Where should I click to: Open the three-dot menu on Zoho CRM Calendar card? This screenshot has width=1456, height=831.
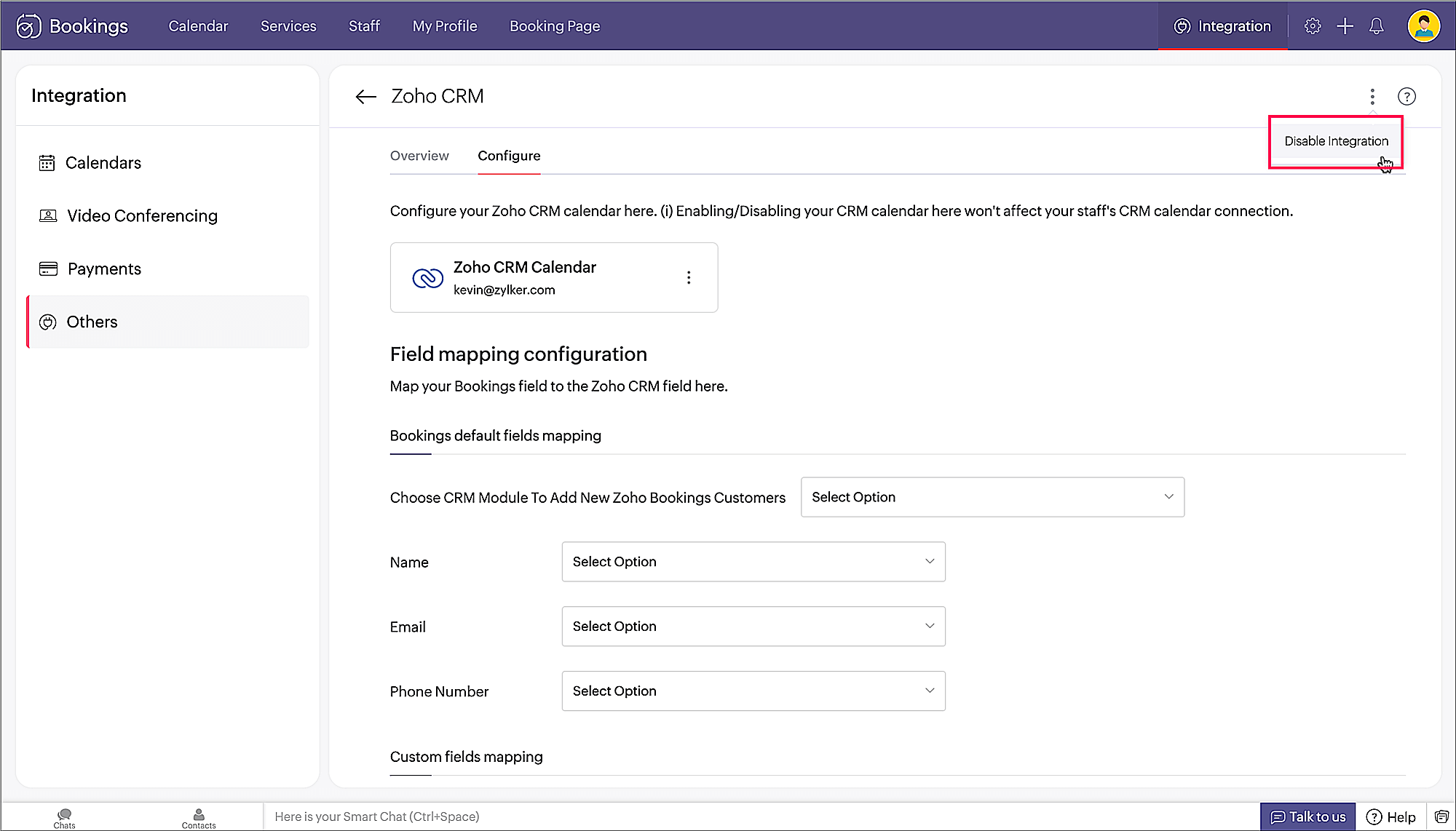[x=689, y=277]
